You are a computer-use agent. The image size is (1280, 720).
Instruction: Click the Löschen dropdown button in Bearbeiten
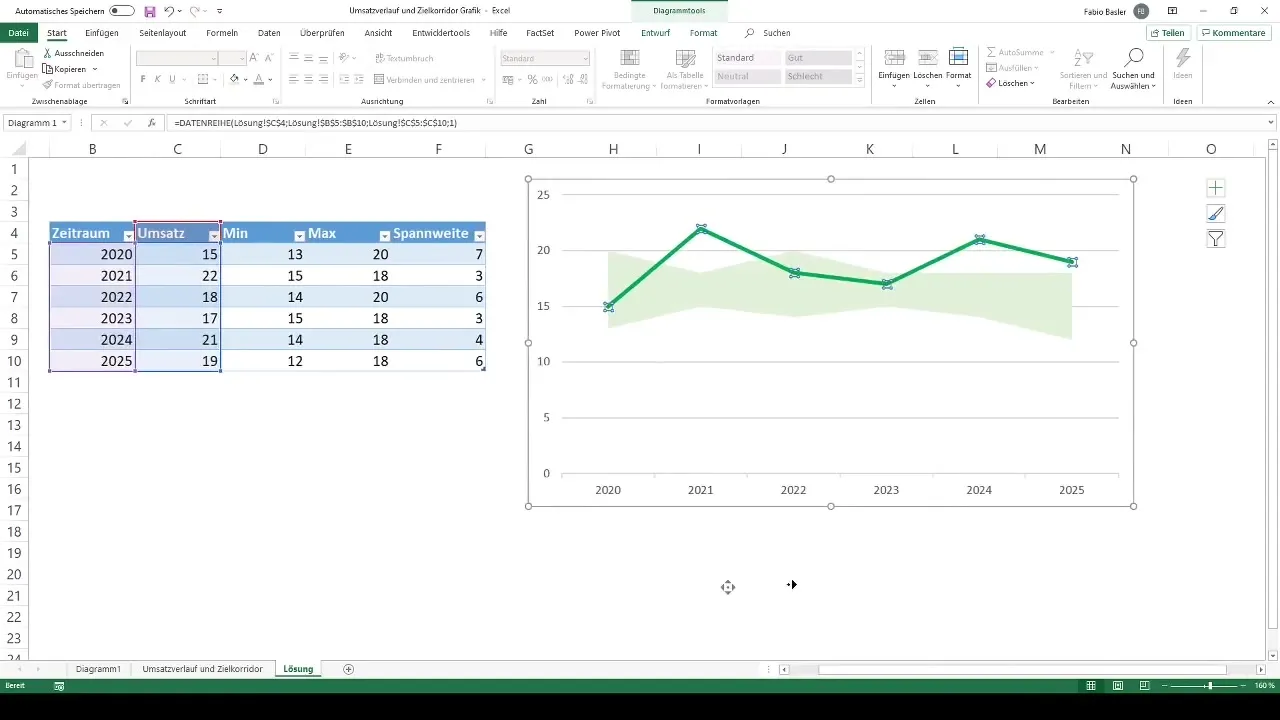1014,83
